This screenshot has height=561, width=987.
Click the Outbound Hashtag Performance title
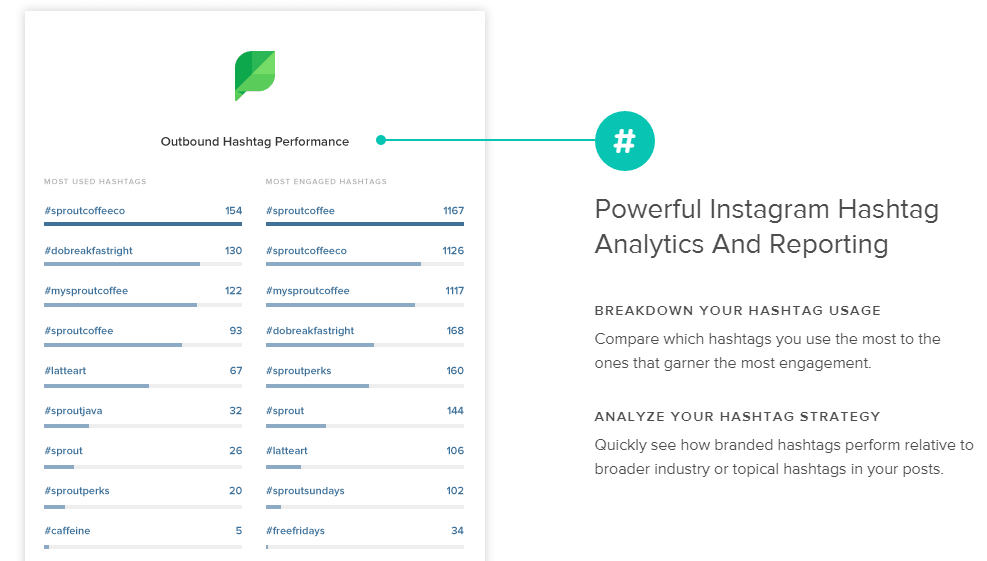pos(255,142)
